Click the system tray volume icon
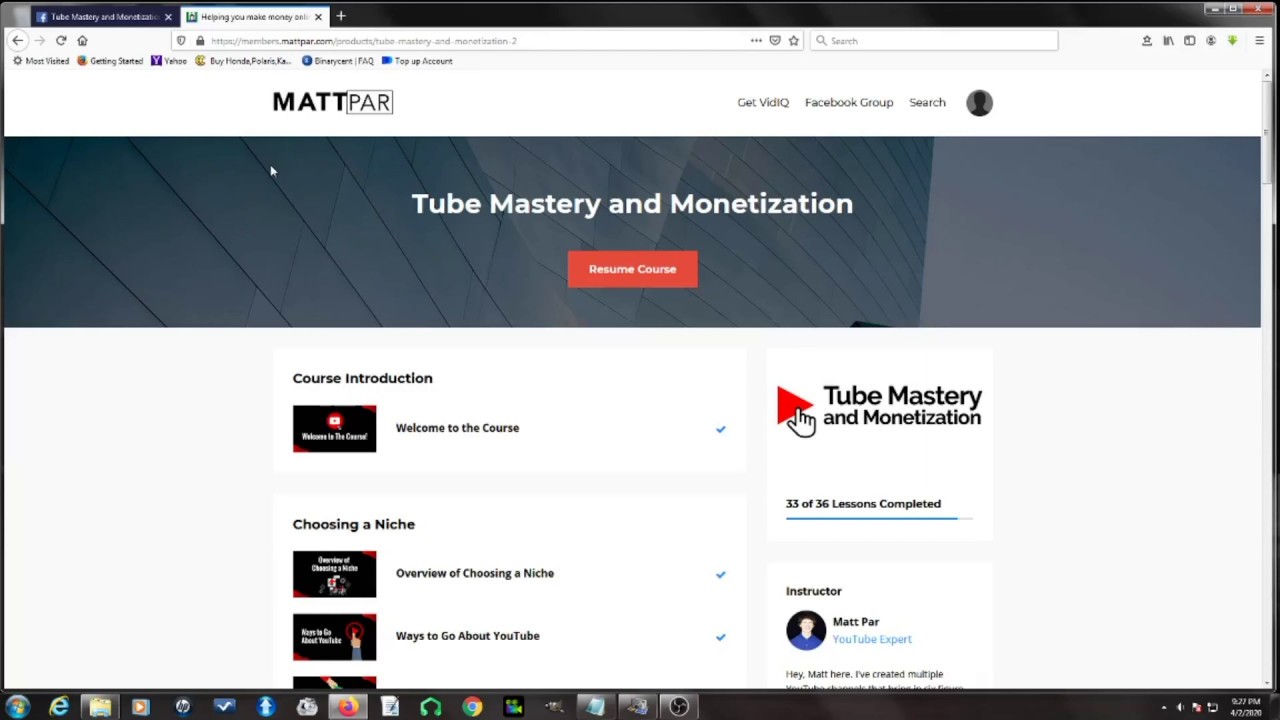 1180,708
